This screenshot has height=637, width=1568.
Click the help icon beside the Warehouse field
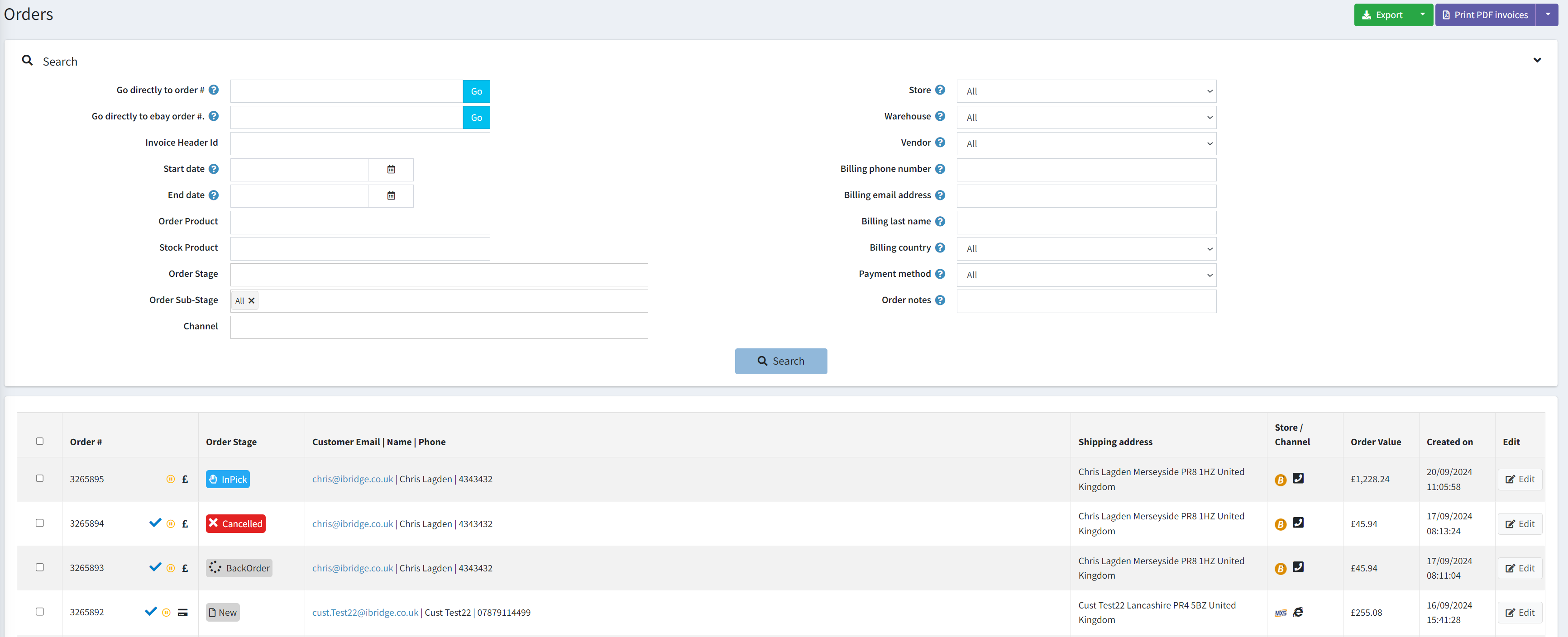click(941, 116)
